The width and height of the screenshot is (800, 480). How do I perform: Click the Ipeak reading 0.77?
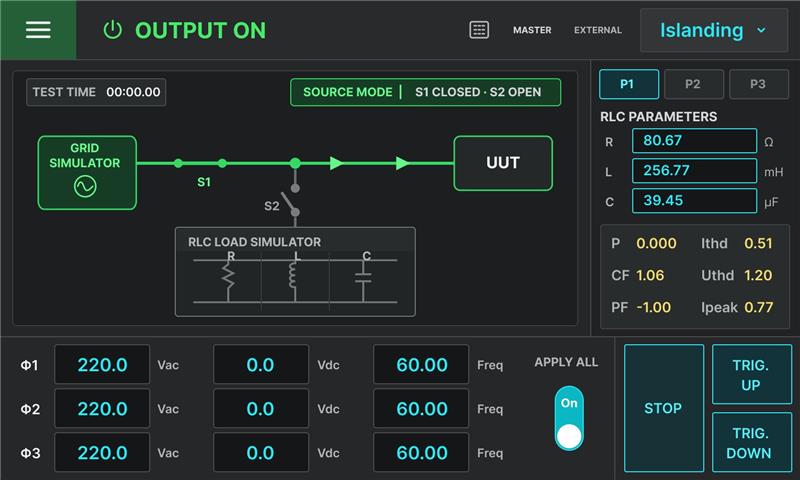click(x=759, y=308)
